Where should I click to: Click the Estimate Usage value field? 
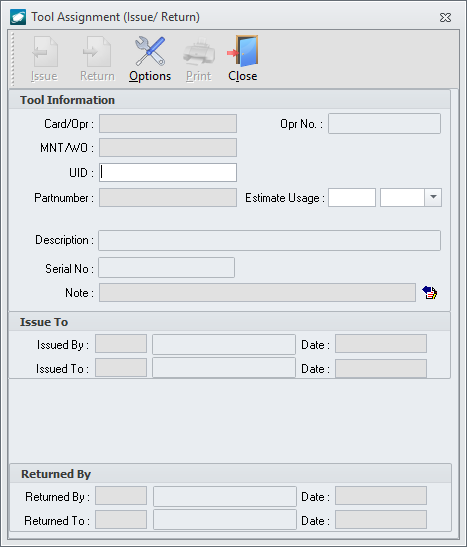pos(352,197)
